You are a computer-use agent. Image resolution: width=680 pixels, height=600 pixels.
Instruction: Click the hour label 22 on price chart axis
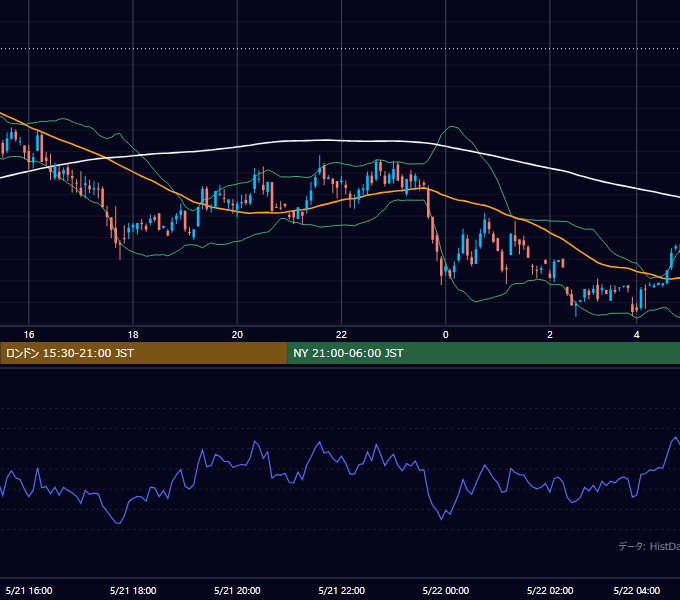click(x=342, y=335)
